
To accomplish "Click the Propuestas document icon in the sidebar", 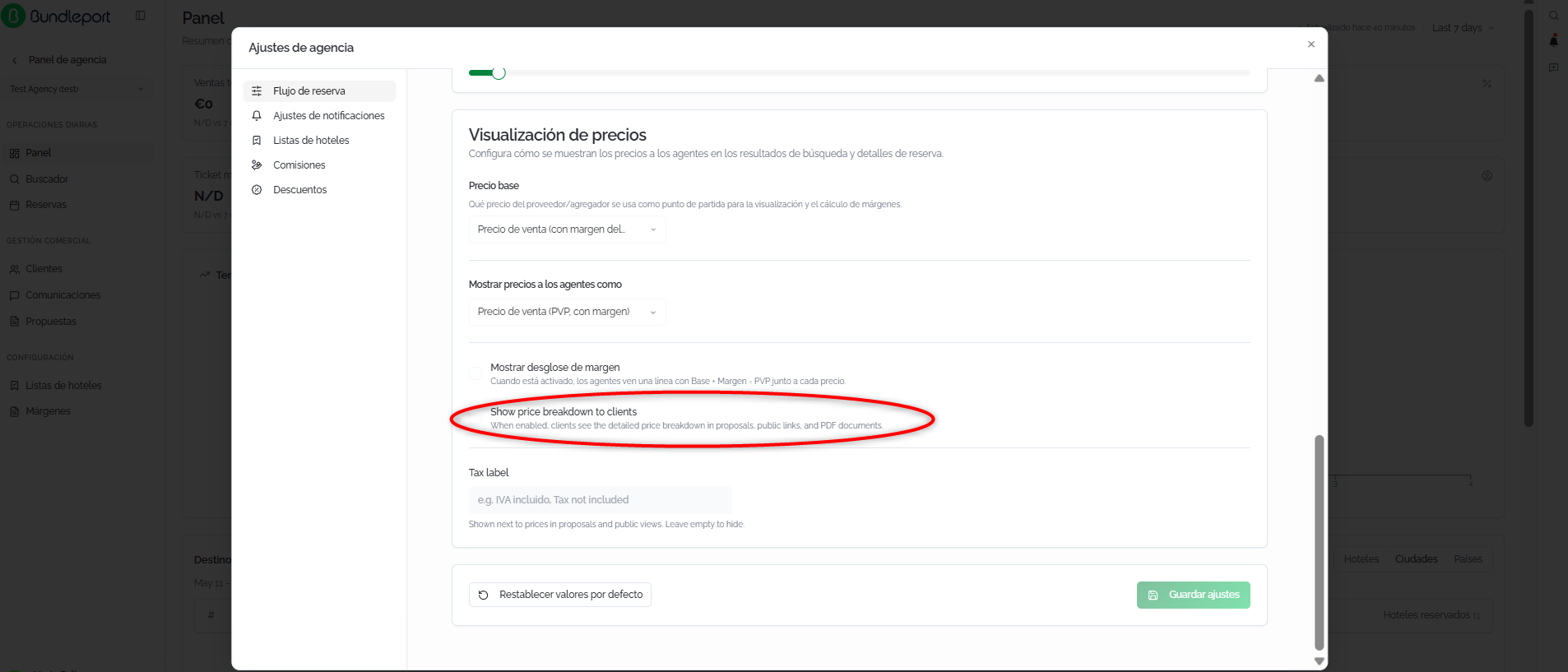I will click(15, 322).
